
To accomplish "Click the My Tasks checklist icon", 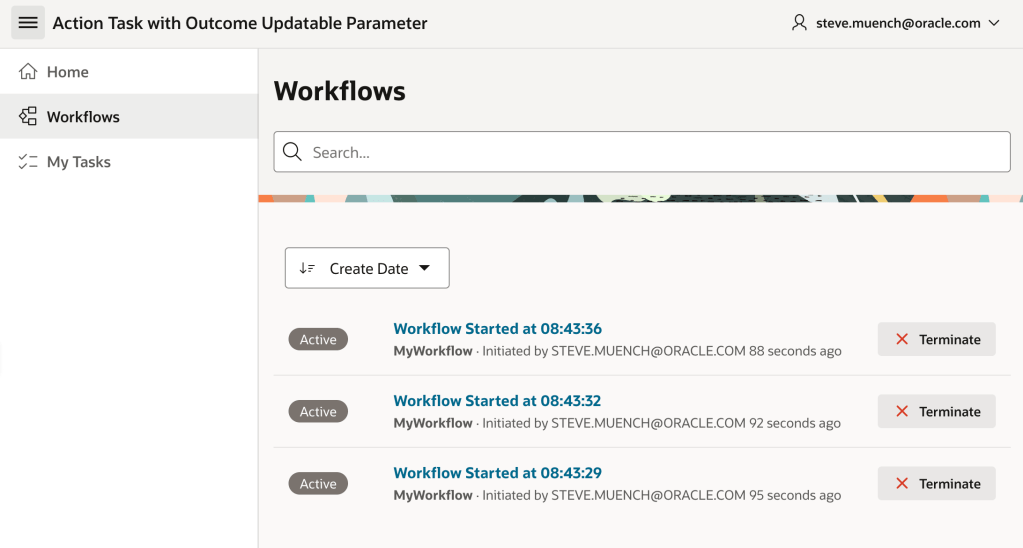I will tap(28, 162).
